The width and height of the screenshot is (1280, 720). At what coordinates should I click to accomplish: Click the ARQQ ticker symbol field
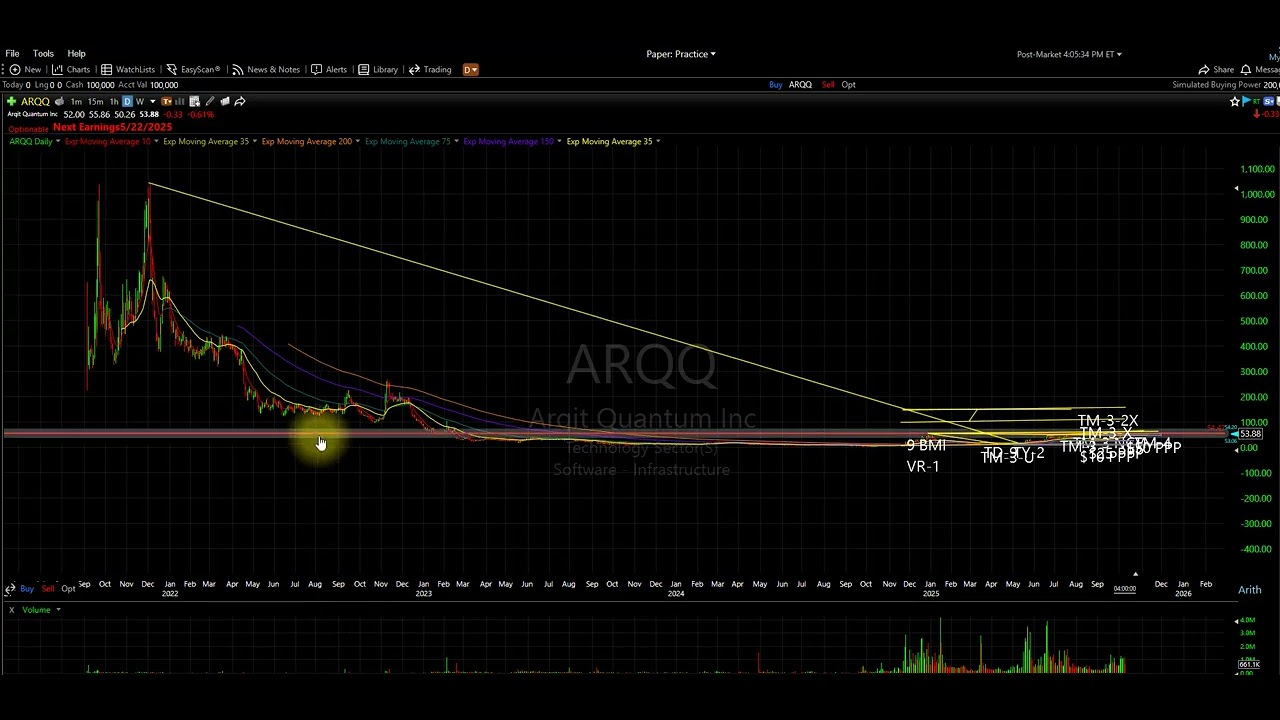click(35, 101)
